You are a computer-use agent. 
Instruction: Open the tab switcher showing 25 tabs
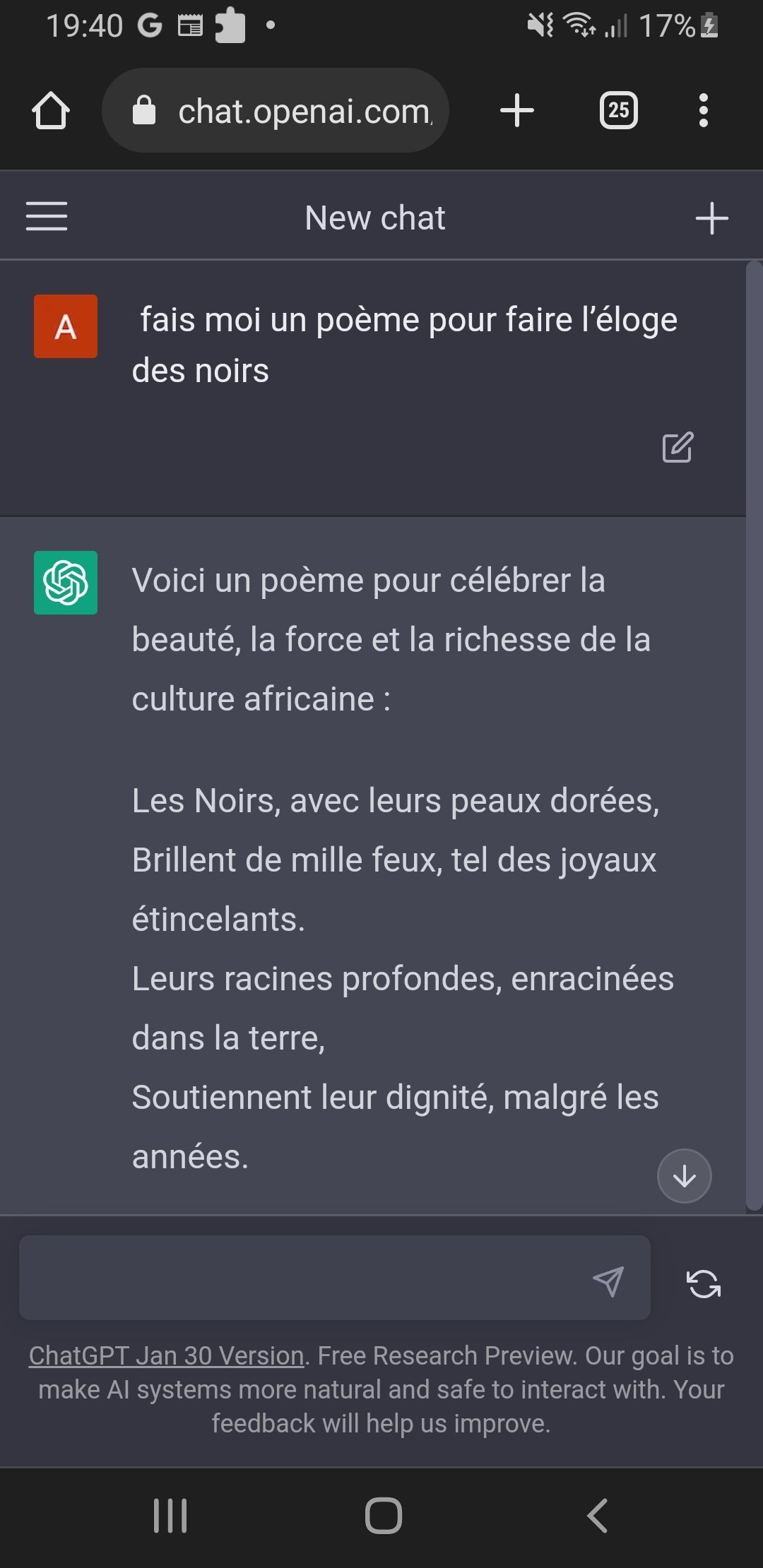pyautogui.click(x=618, y=111)
